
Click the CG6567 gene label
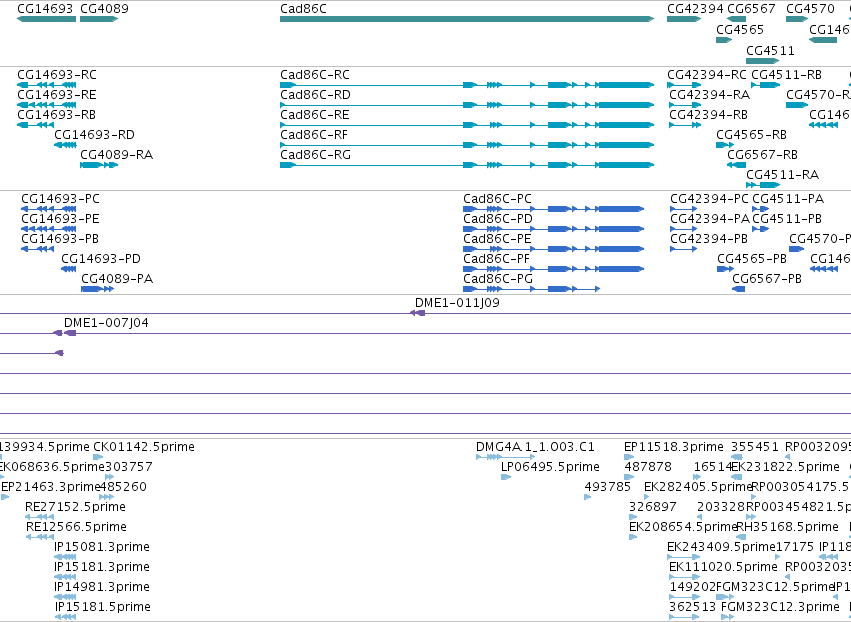[x=751, y=9]
